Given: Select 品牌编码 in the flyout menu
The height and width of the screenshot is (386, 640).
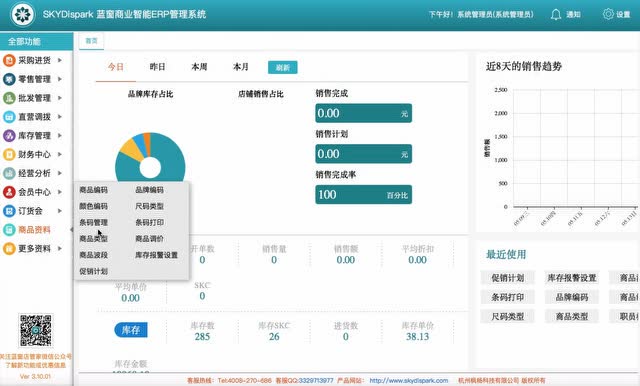Looking at the screenshot, I should (149, 190).
